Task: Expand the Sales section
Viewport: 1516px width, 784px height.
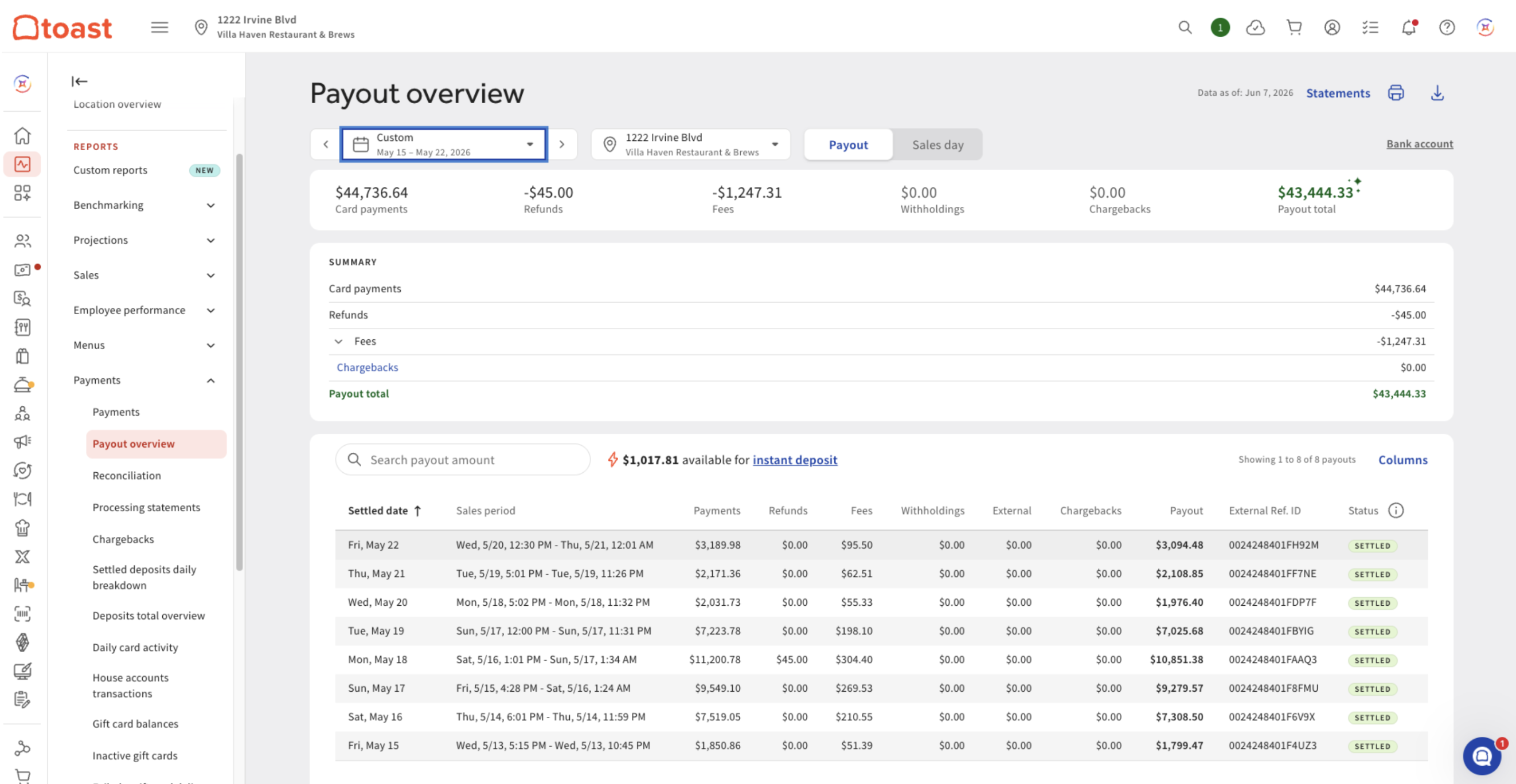Action: click(144, 275)
